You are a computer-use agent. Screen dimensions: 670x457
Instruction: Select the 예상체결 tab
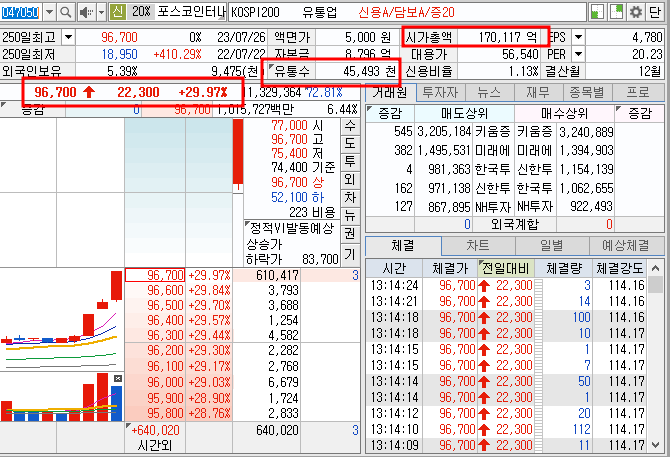coord(626,246)
